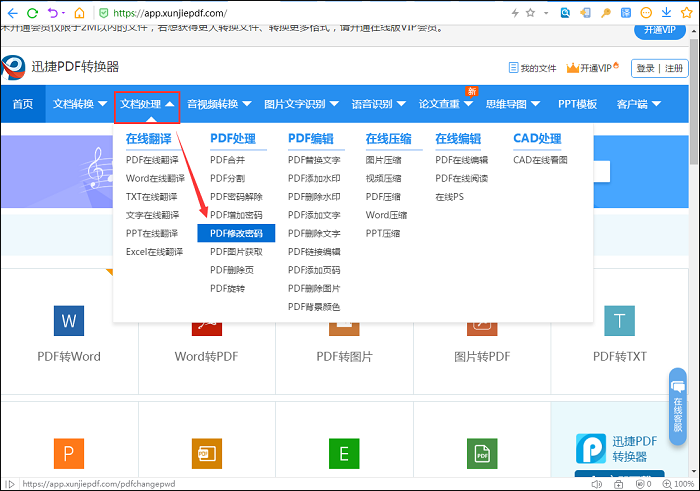This screenshot has height=491, width=700.
Task: Open 在线PS under 在线编辑
Action: [x=450, y=197]
